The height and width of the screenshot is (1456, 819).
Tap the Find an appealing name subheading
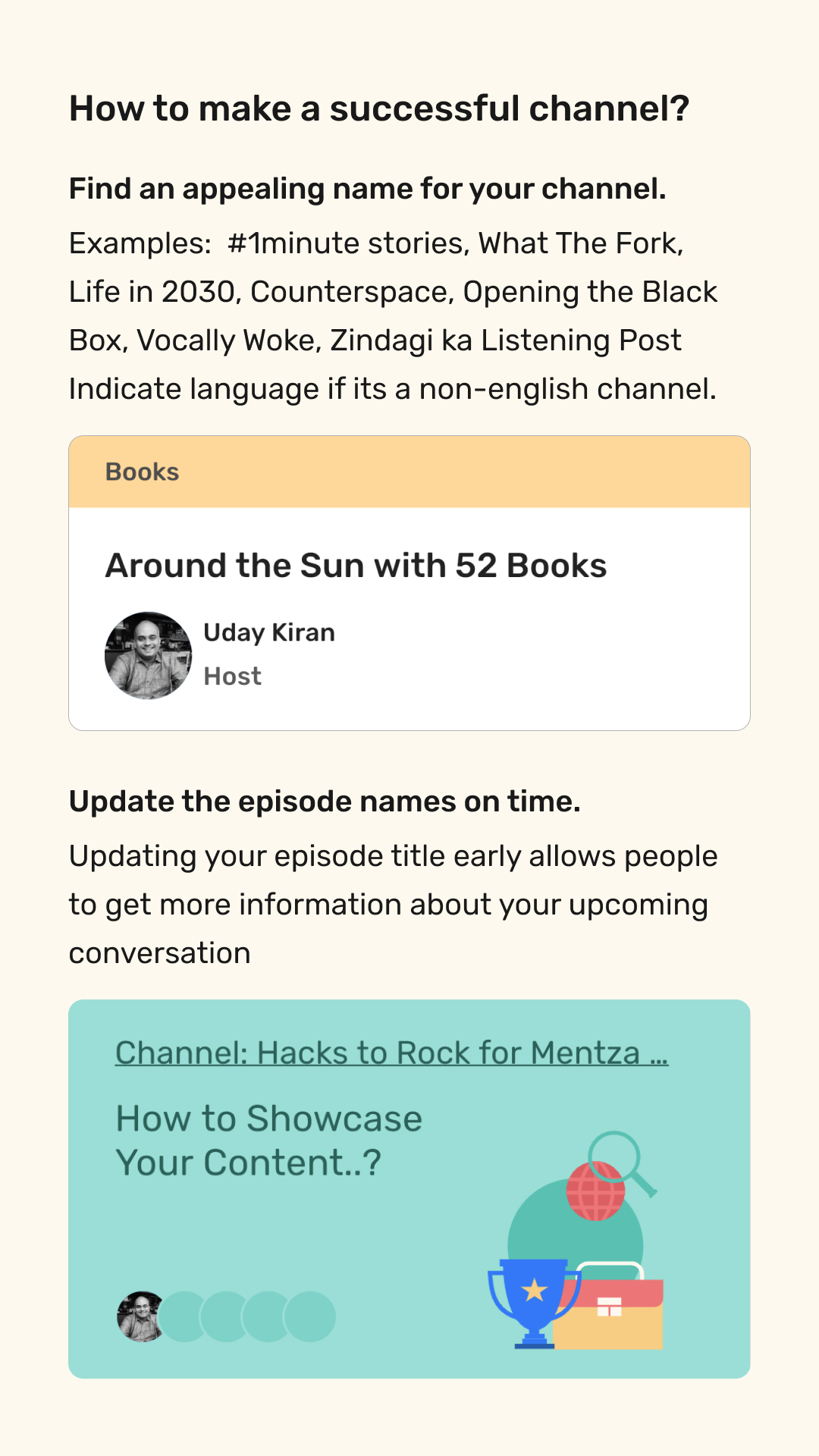(x=368, y=189)
